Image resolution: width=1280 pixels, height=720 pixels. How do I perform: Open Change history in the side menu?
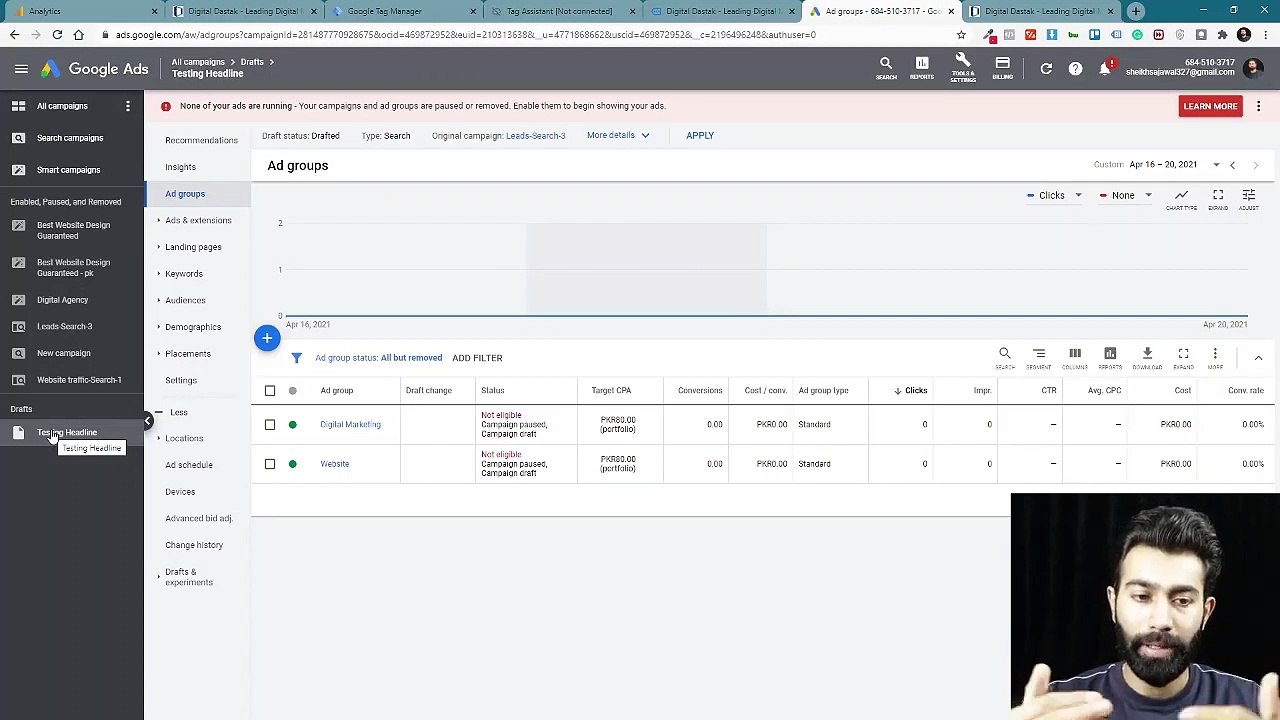click(194, 545)
